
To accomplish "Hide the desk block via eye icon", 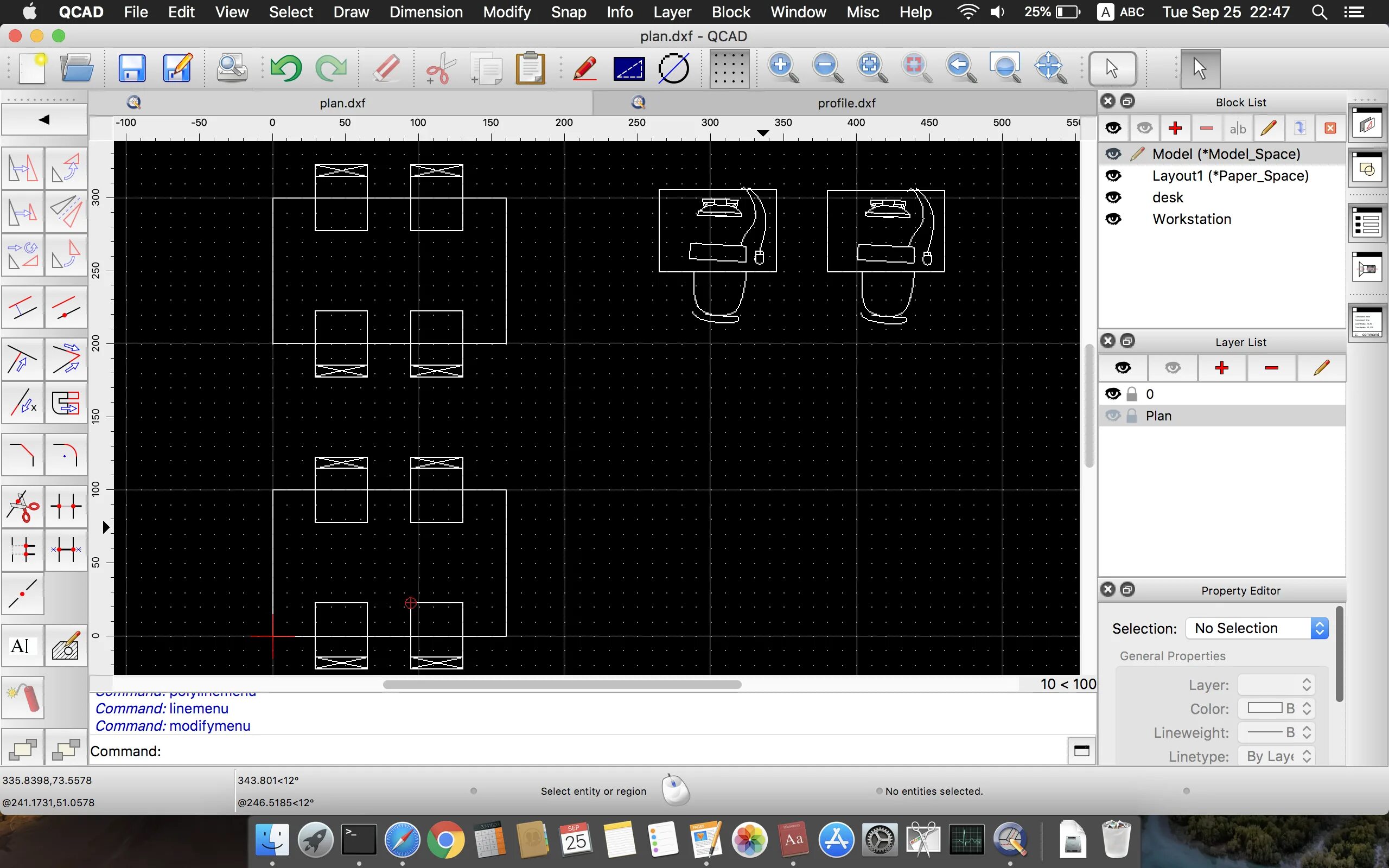I will [x=1113, y=197].
